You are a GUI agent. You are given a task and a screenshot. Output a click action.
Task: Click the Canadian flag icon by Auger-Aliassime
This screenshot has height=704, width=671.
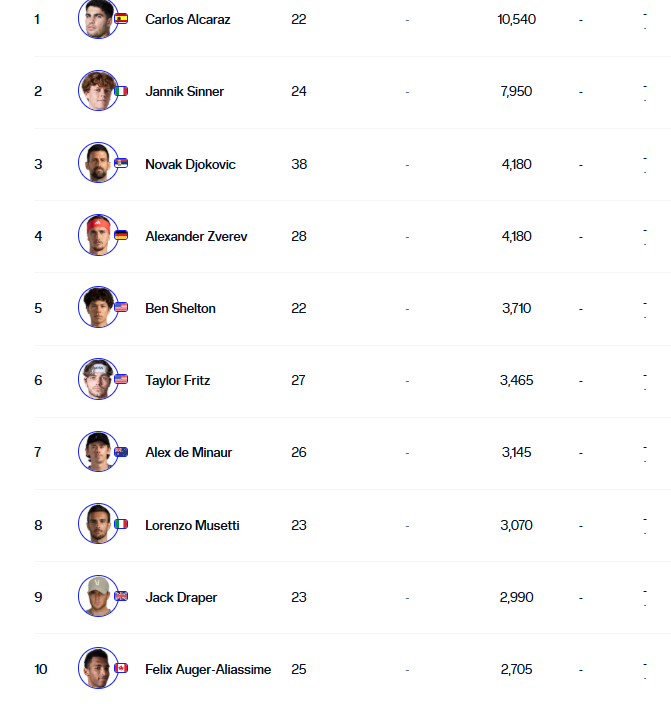[121, 668]
